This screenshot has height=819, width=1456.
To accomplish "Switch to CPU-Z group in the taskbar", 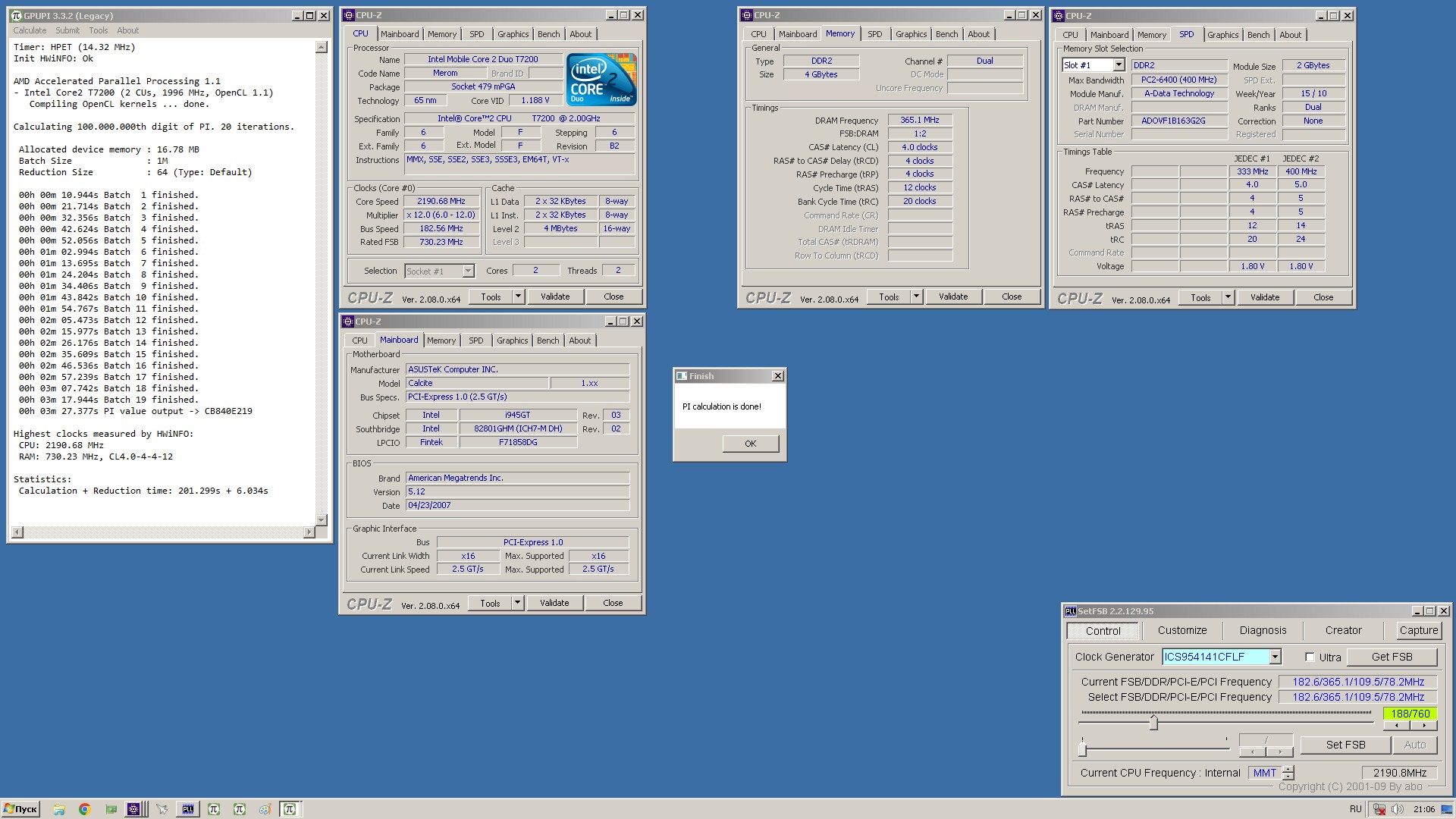I will point(134,809).
